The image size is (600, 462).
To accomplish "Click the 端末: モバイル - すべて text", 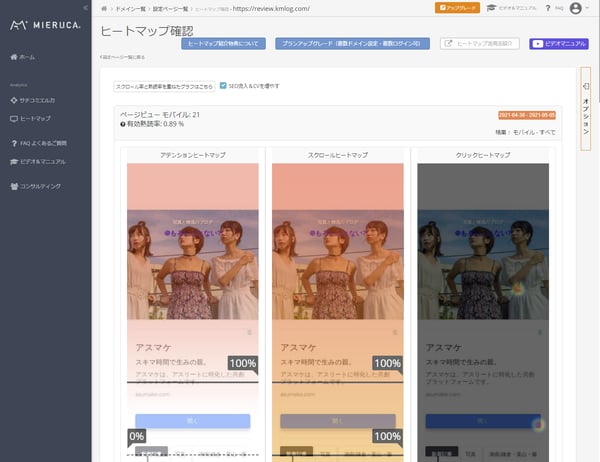I will point(525,132).
